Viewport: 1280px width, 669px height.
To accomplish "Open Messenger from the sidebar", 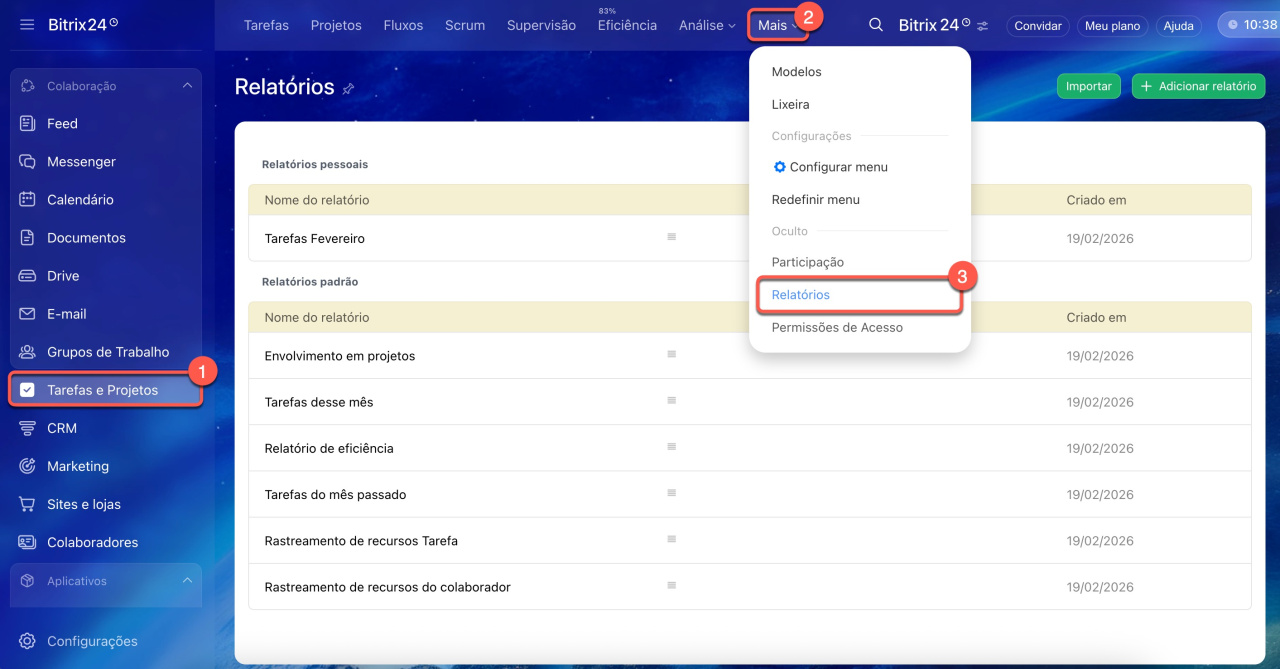I will coord(81,162).
